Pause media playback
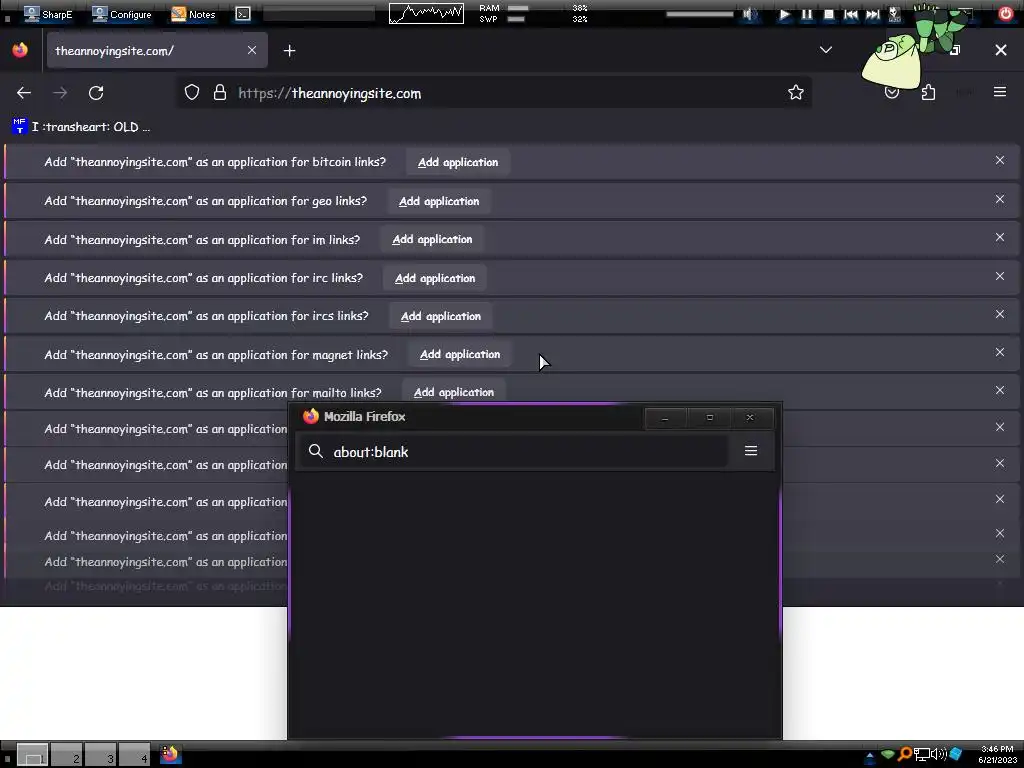The width and height of the screenshot is (1024, 768). (x=807, y=14)
